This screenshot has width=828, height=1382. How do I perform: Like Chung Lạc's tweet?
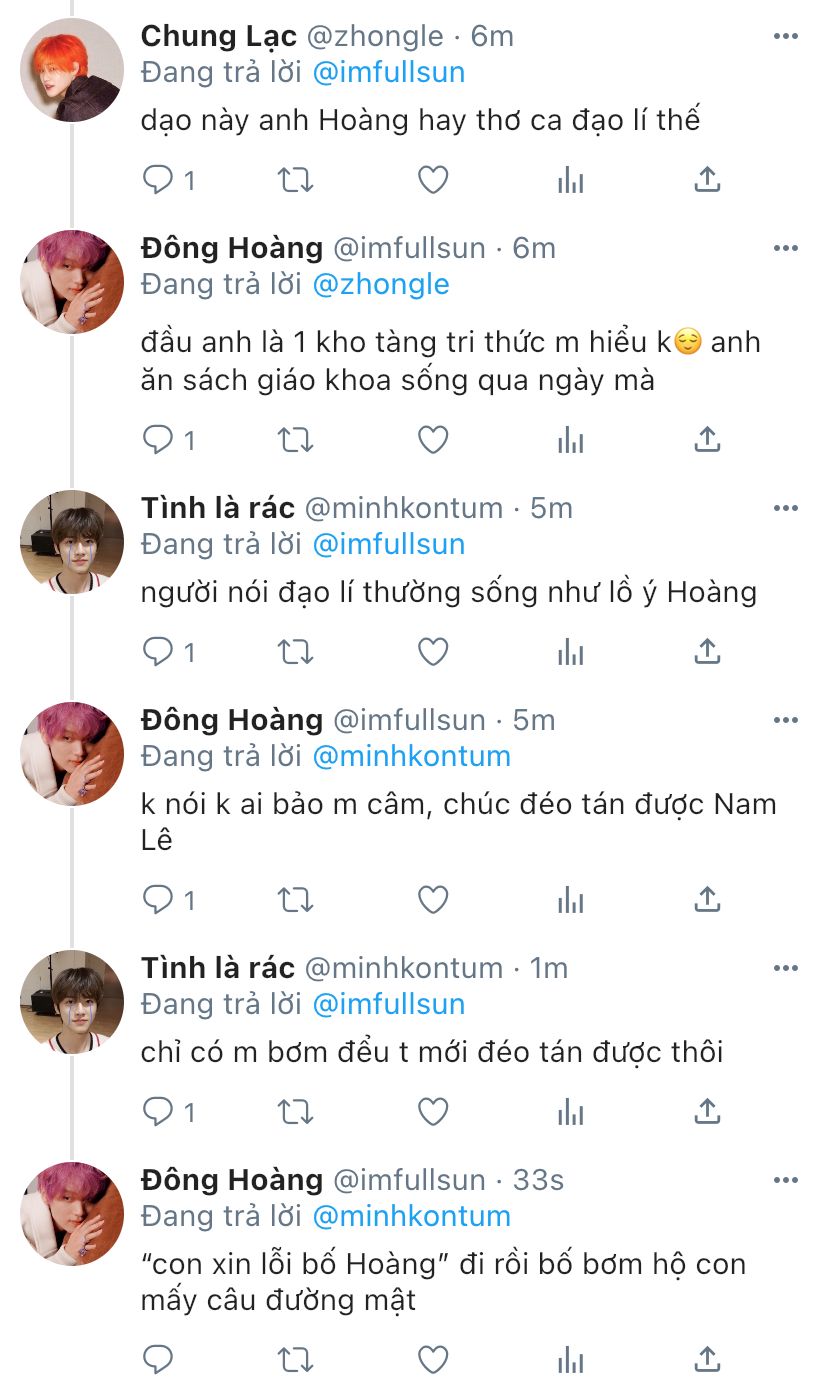432,180
